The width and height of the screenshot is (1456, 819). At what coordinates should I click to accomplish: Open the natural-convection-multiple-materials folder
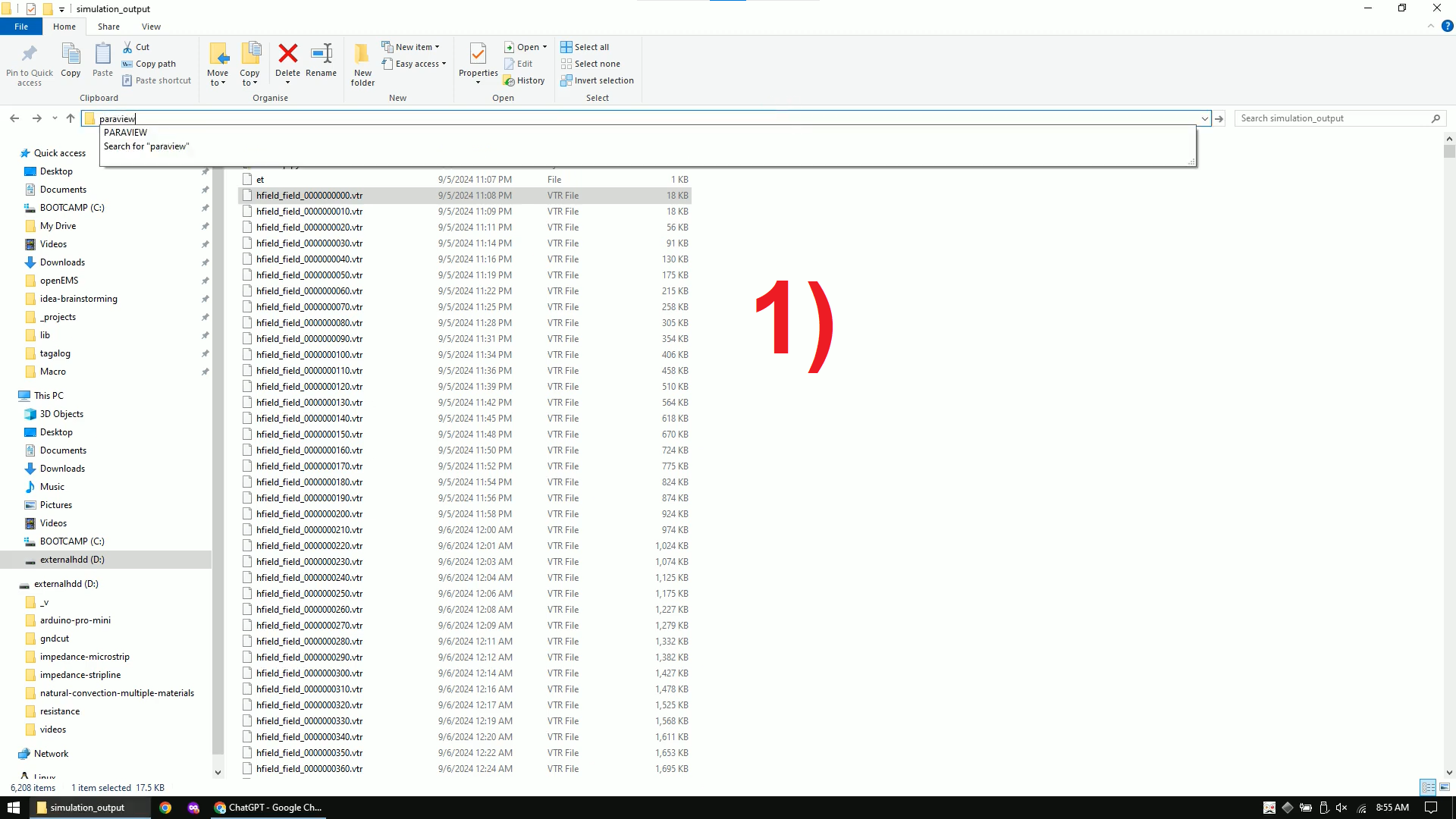[117, 693]
